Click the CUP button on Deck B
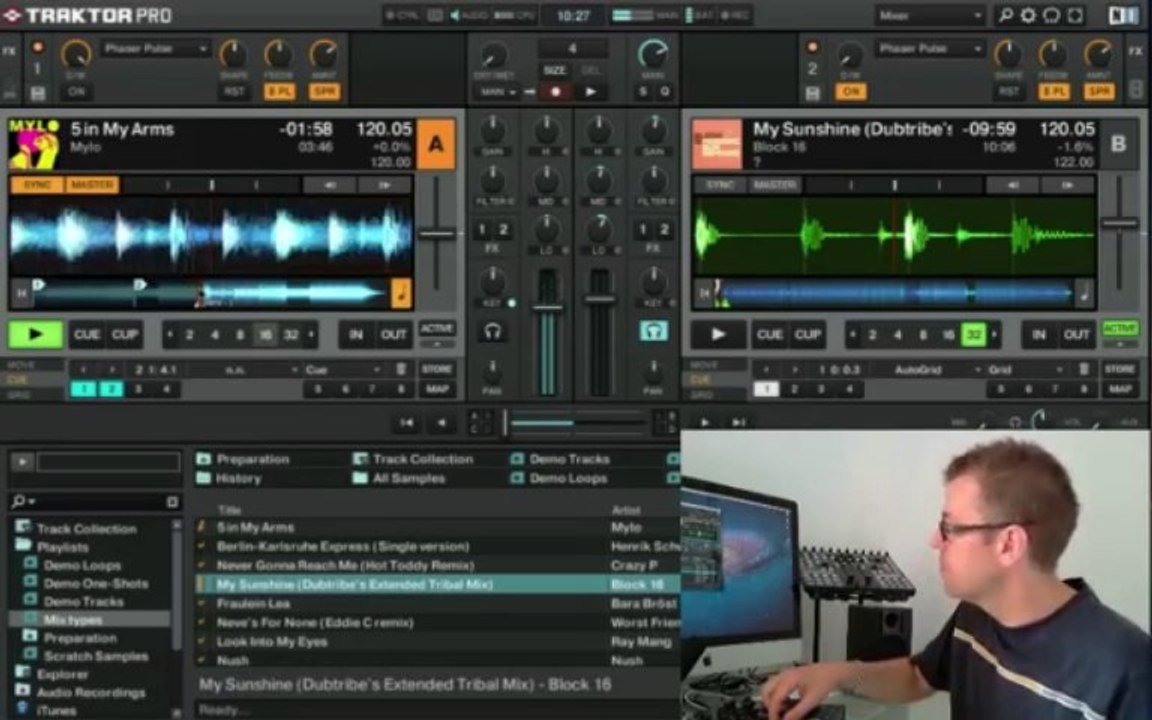 [x=807, y=335]
